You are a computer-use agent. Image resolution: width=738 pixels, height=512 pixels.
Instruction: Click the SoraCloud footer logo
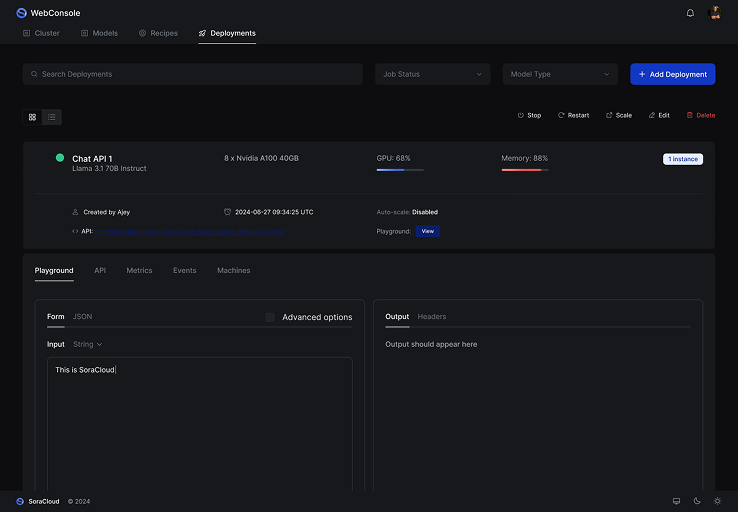(x=20, y=502)
